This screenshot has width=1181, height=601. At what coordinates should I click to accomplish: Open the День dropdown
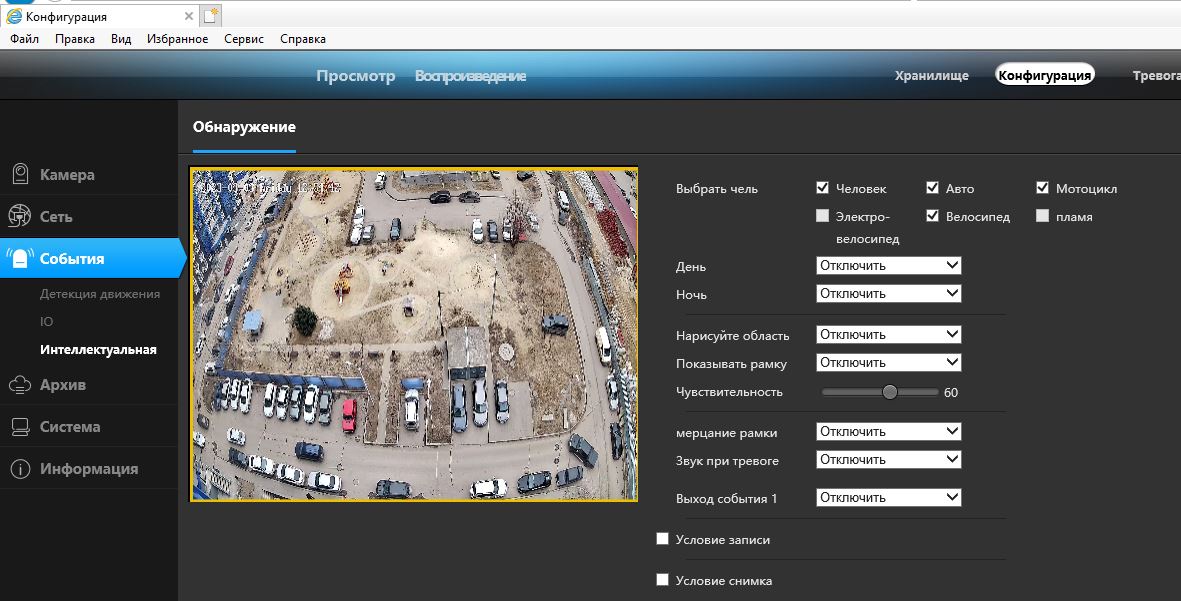[x=888, y=266]
